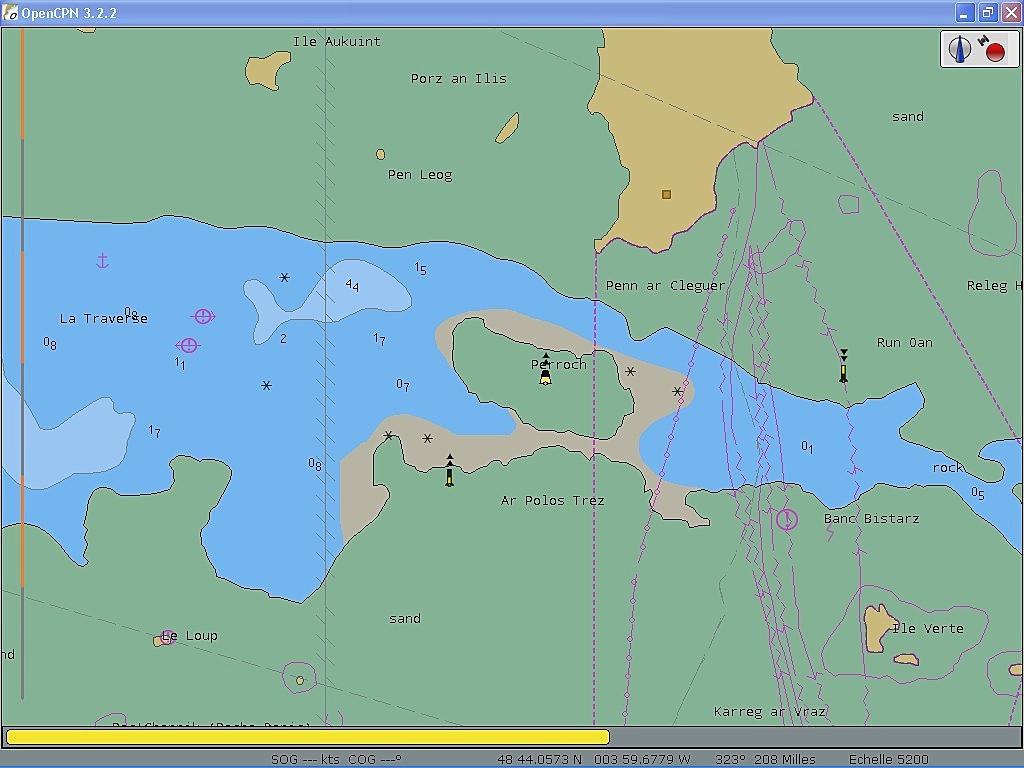Click the 07 depth sounding

pos(403,385)
